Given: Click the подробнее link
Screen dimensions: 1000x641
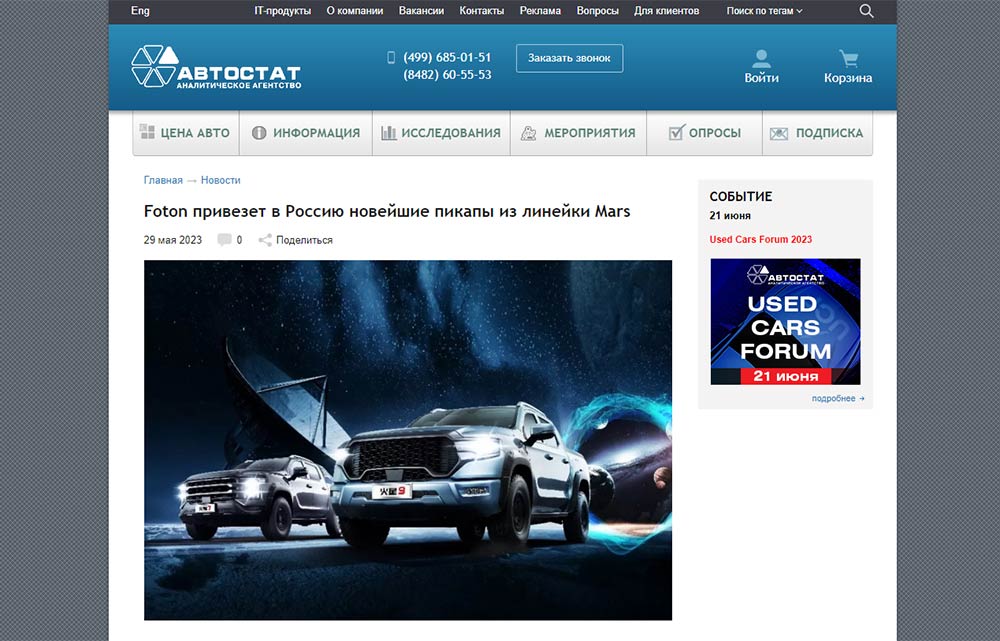Looking at the screenshot, I should pyautogui.click(x=837, y=398).
